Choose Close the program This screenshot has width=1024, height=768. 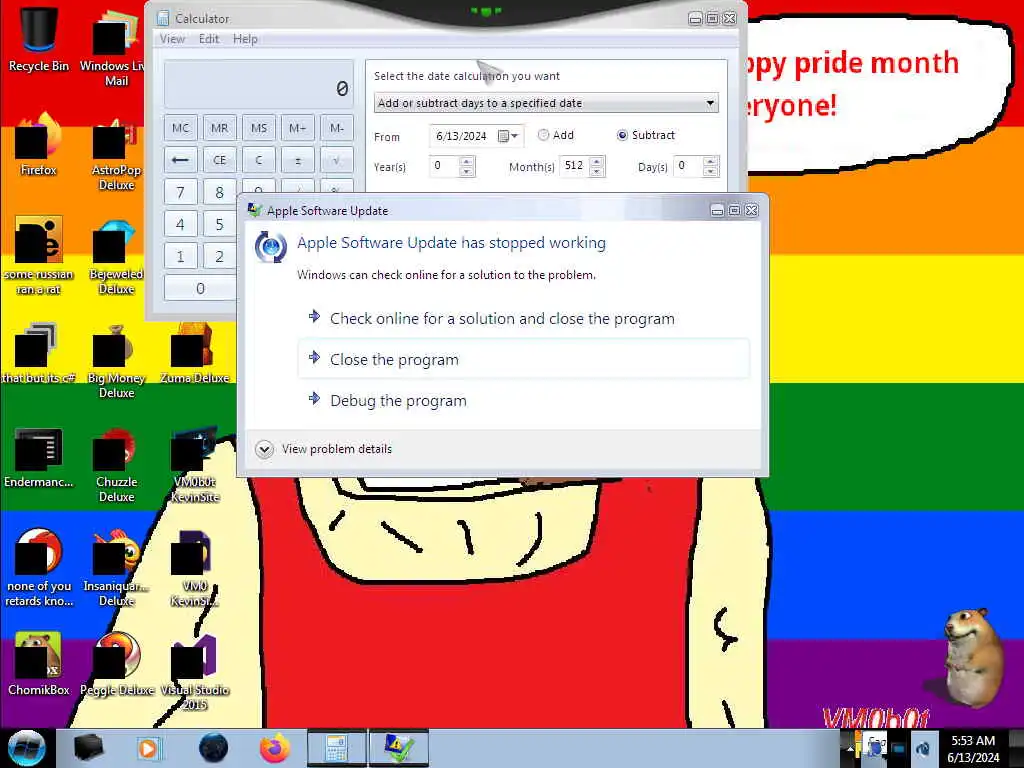[523, 359]
